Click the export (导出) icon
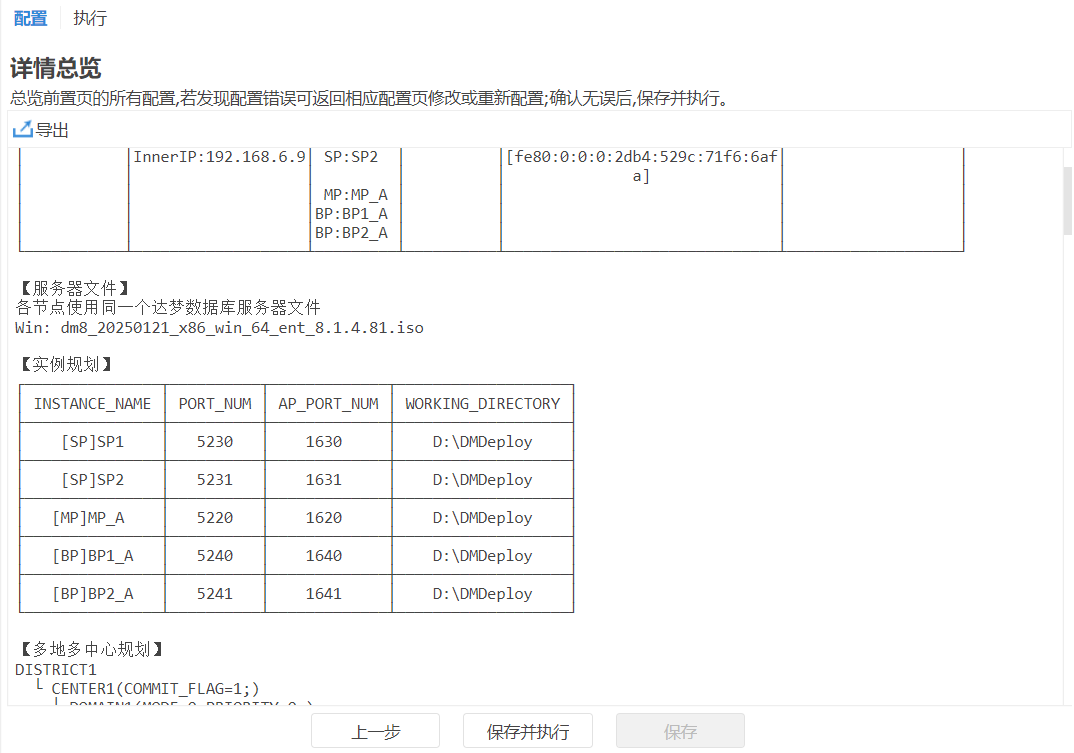Image resolution: width=1074 pixels, height=753 pixels. coord(22,130)
